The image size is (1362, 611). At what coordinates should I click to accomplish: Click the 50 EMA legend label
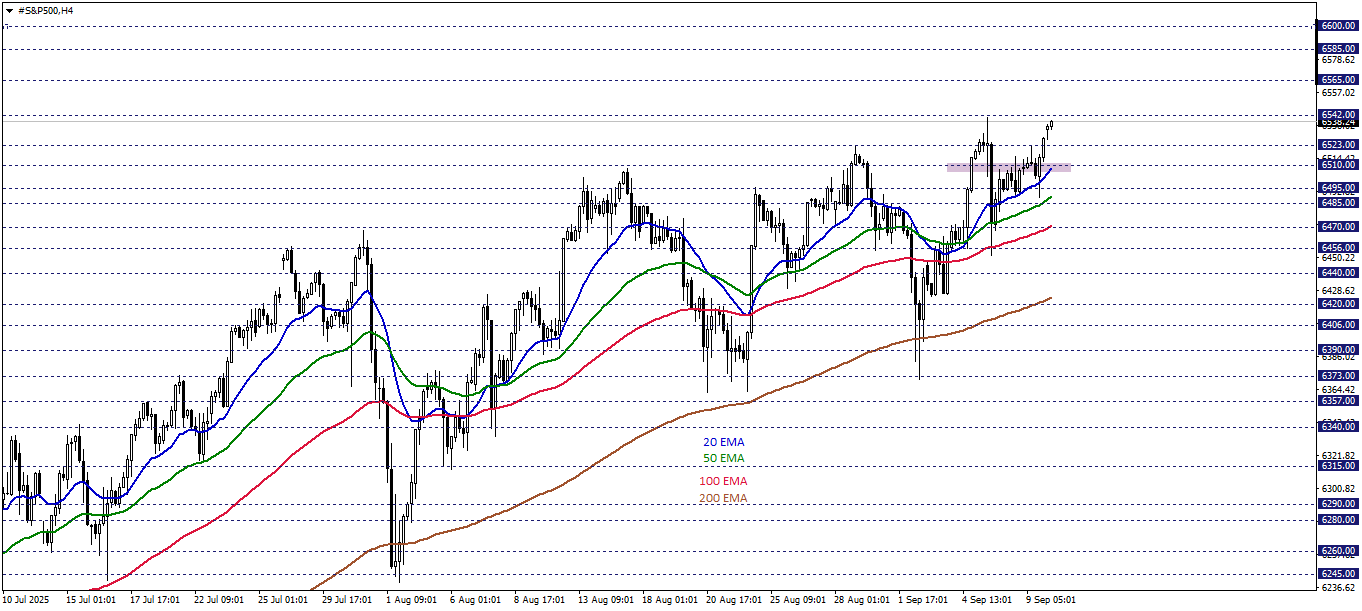723,458
